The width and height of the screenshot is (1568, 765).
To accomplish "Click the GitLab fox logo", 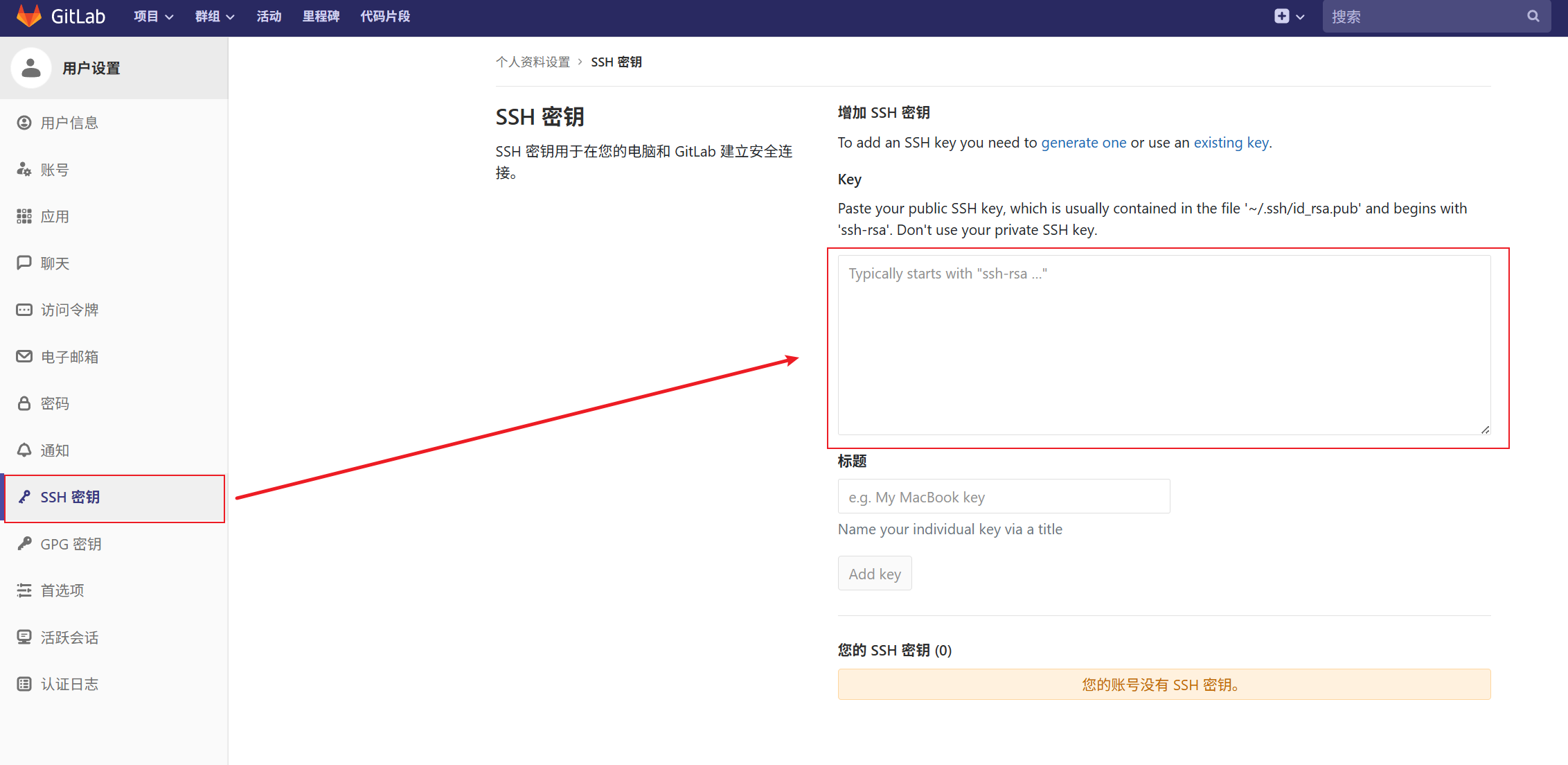I will [x=29, y=16].
